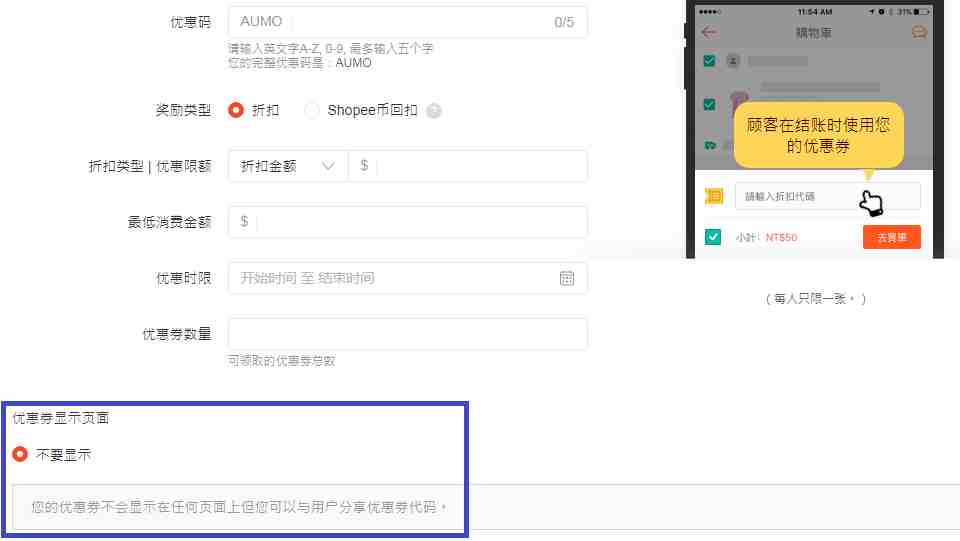The width and height of the screenshot is (960, 541).
Task: Select the Shopee币回扣 radio option
Action: coord(312,110)
